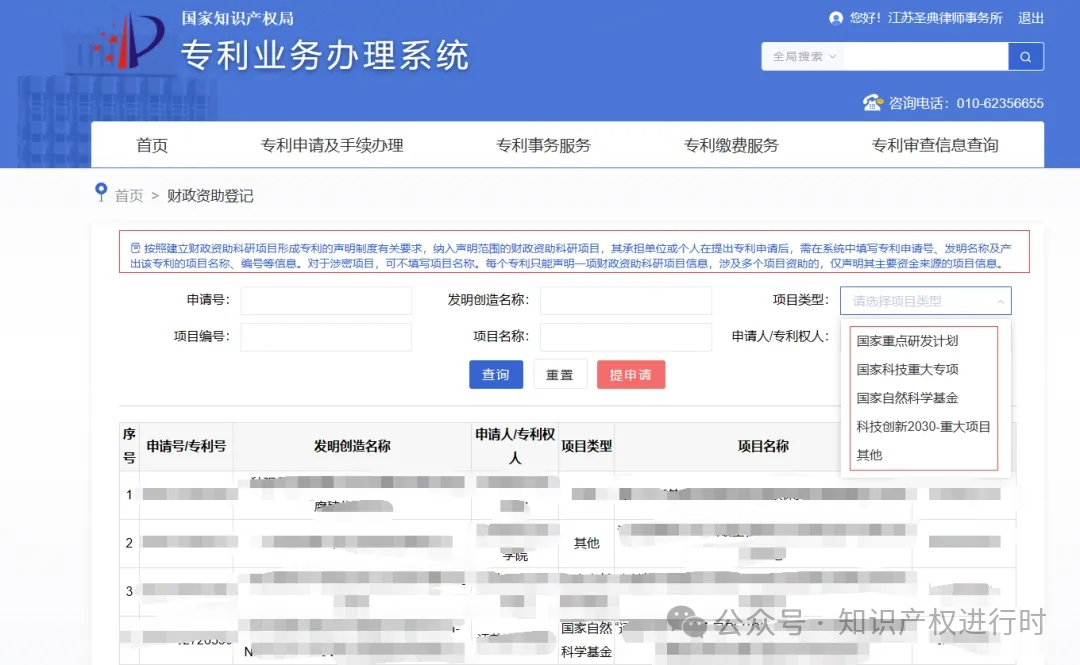The height and width of the screenshot is (665, 1080).
Task: Choose 其他 in project type list
Action: point(869,455)
